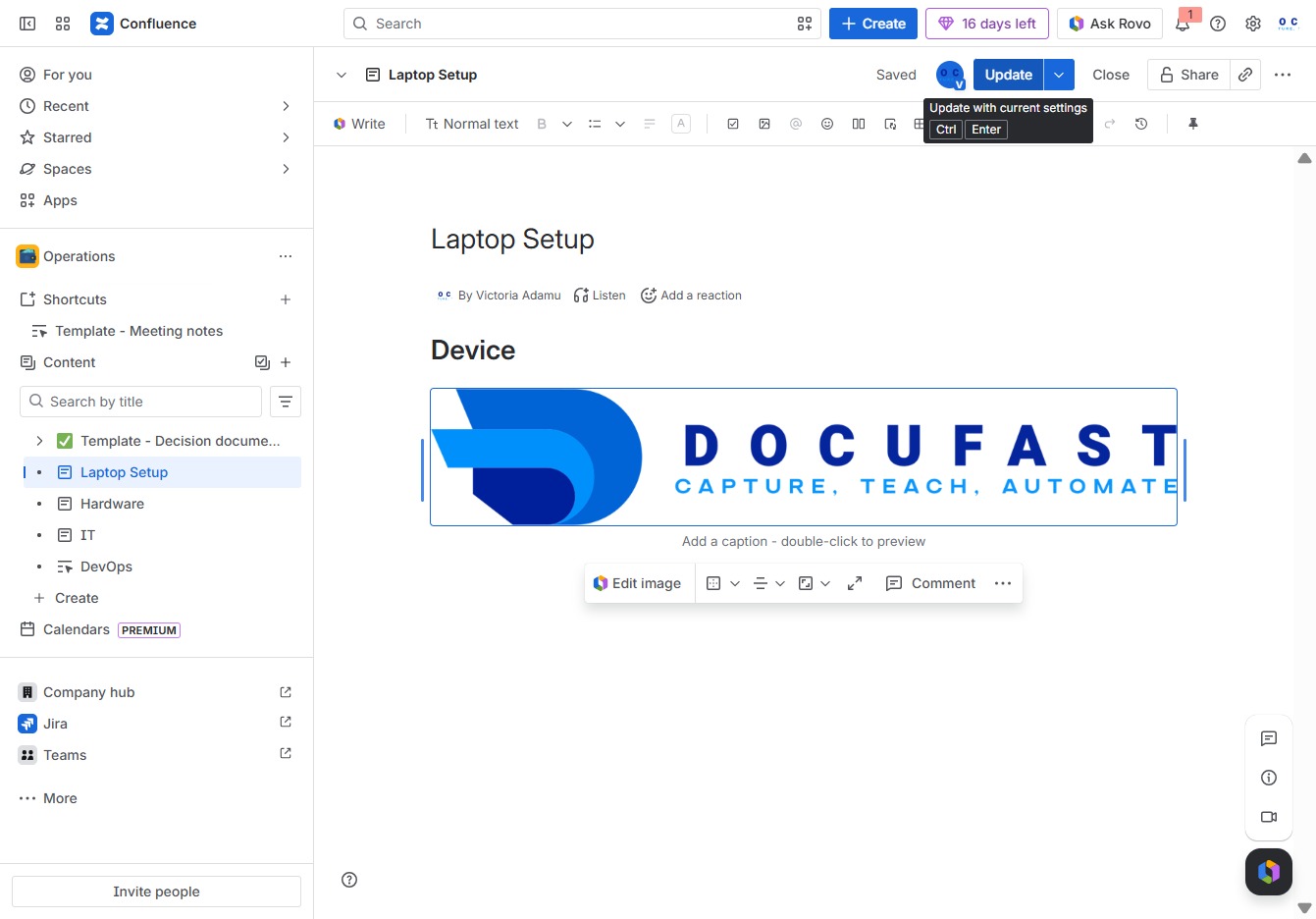This screenshot has height=919, width=1316.
Task: Open the page comments panel icon
Action: 1269,738
